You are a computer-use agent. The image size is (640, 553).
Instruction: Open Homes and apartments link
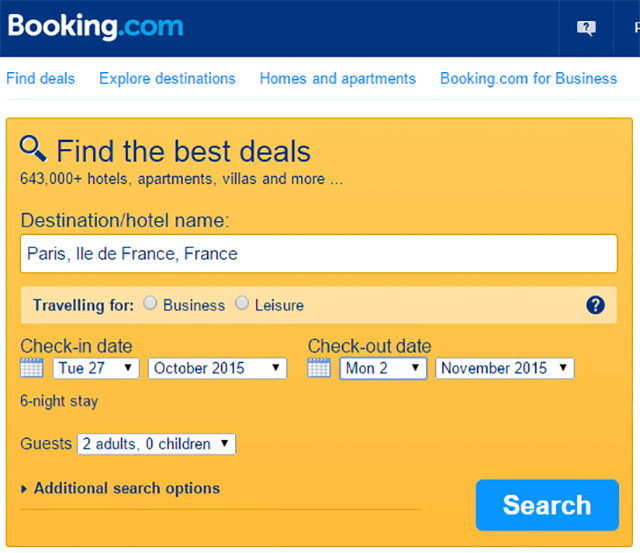338,78
